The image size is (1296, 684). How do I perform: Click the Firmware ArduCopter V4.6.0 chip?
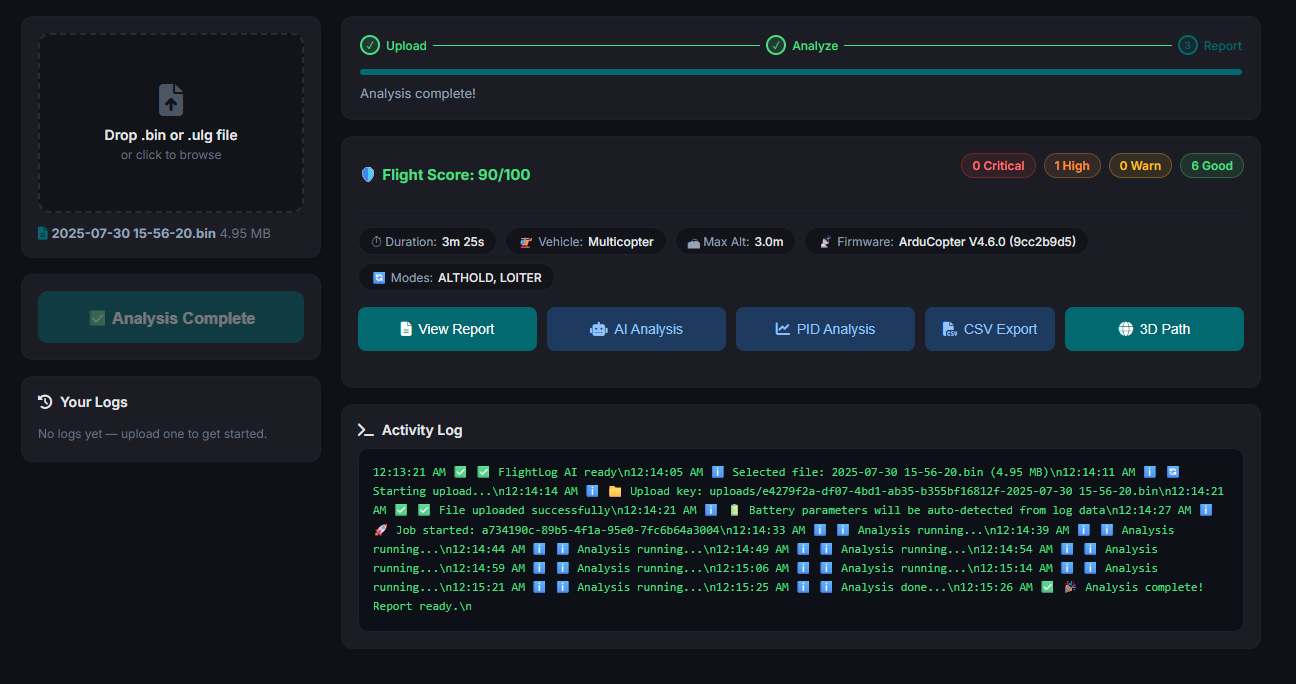point(947,242)
